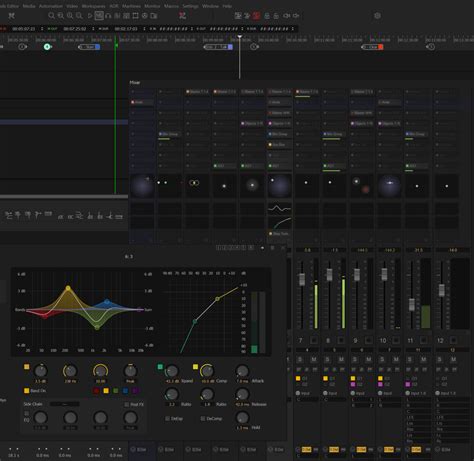Click the red-flagged marker on the timeline
474x461 pixels.
(372, 47)
